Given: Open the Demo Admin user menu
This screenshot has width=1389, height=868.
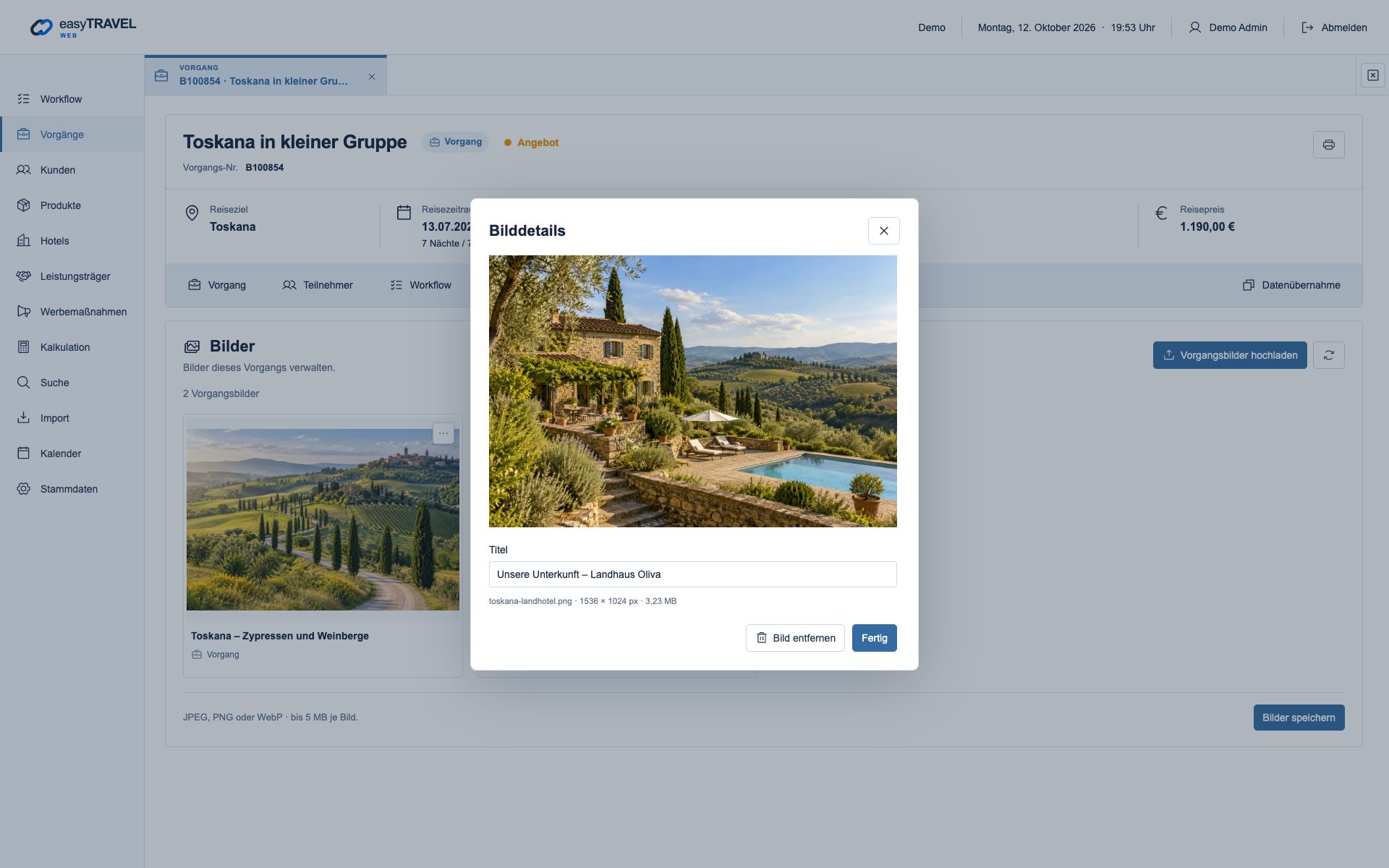Looking at the screenshot, I should pos(1228,27).
